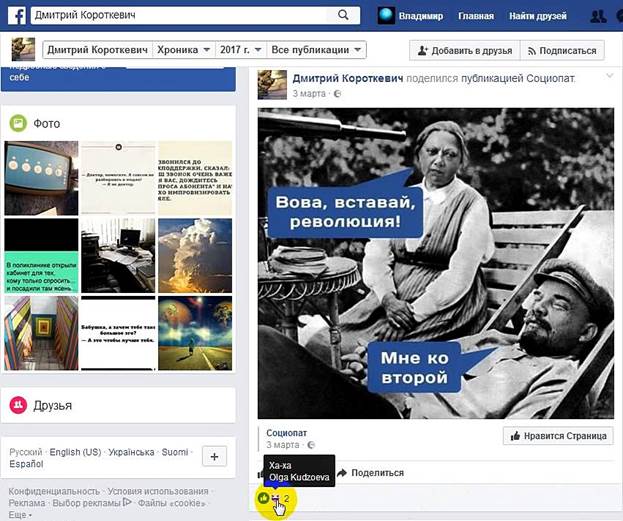Open the Бабушка joke text photo
The image size is (623, 521).
tap(118, 333)
